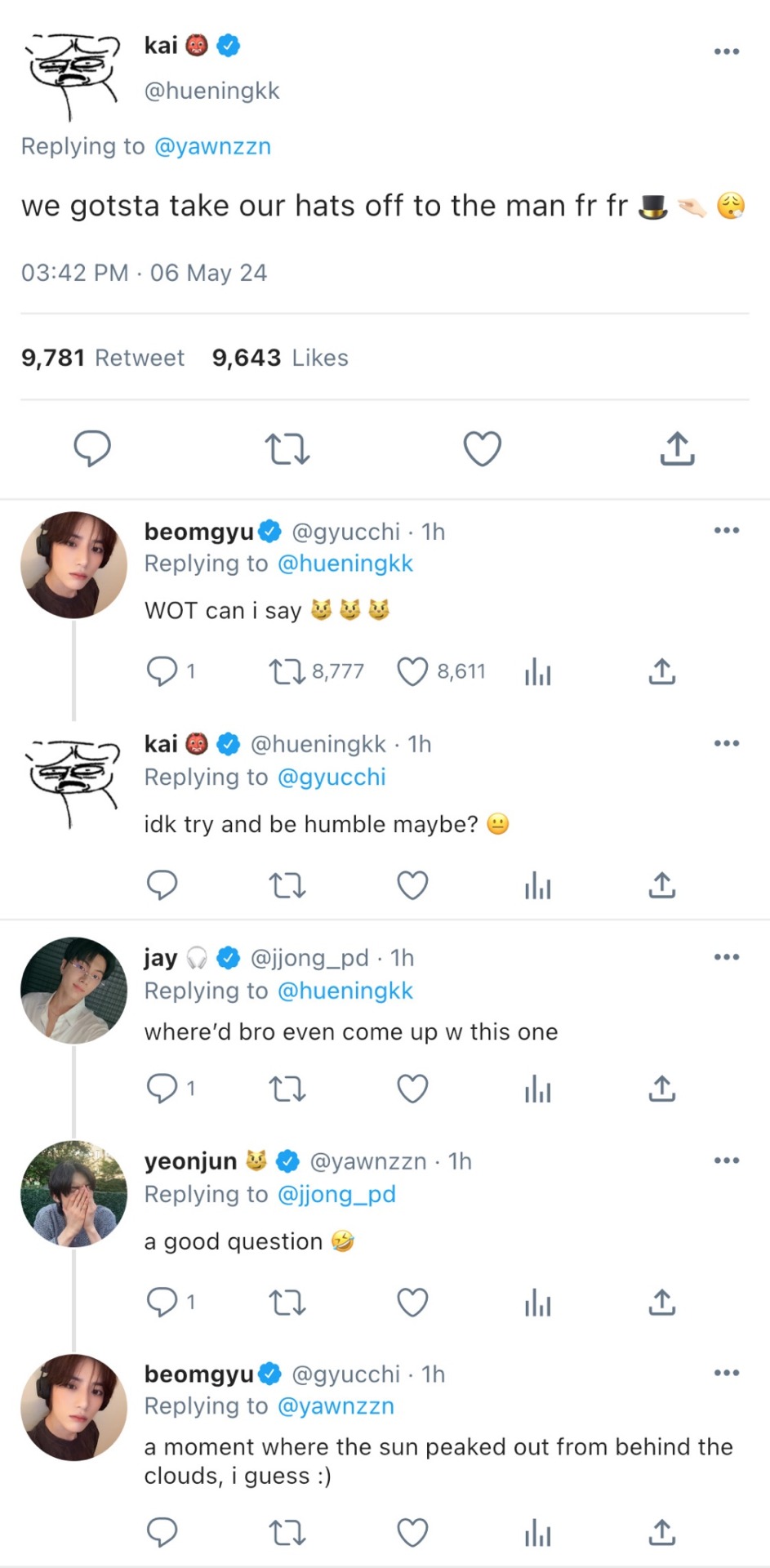Open reply thread on jay's tweet
Screen dimensions: 770x1568
coord(162,1089)
